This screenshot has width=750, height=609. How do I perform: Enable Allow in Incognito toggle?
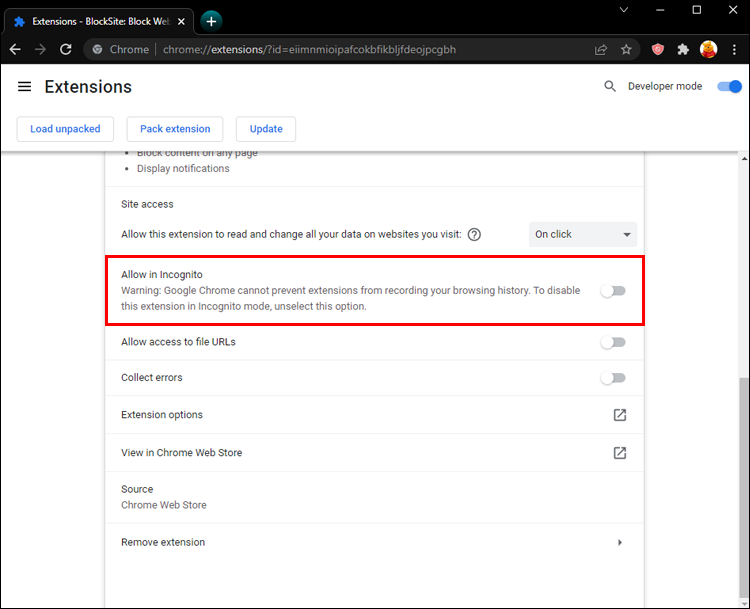click(613, 291)
